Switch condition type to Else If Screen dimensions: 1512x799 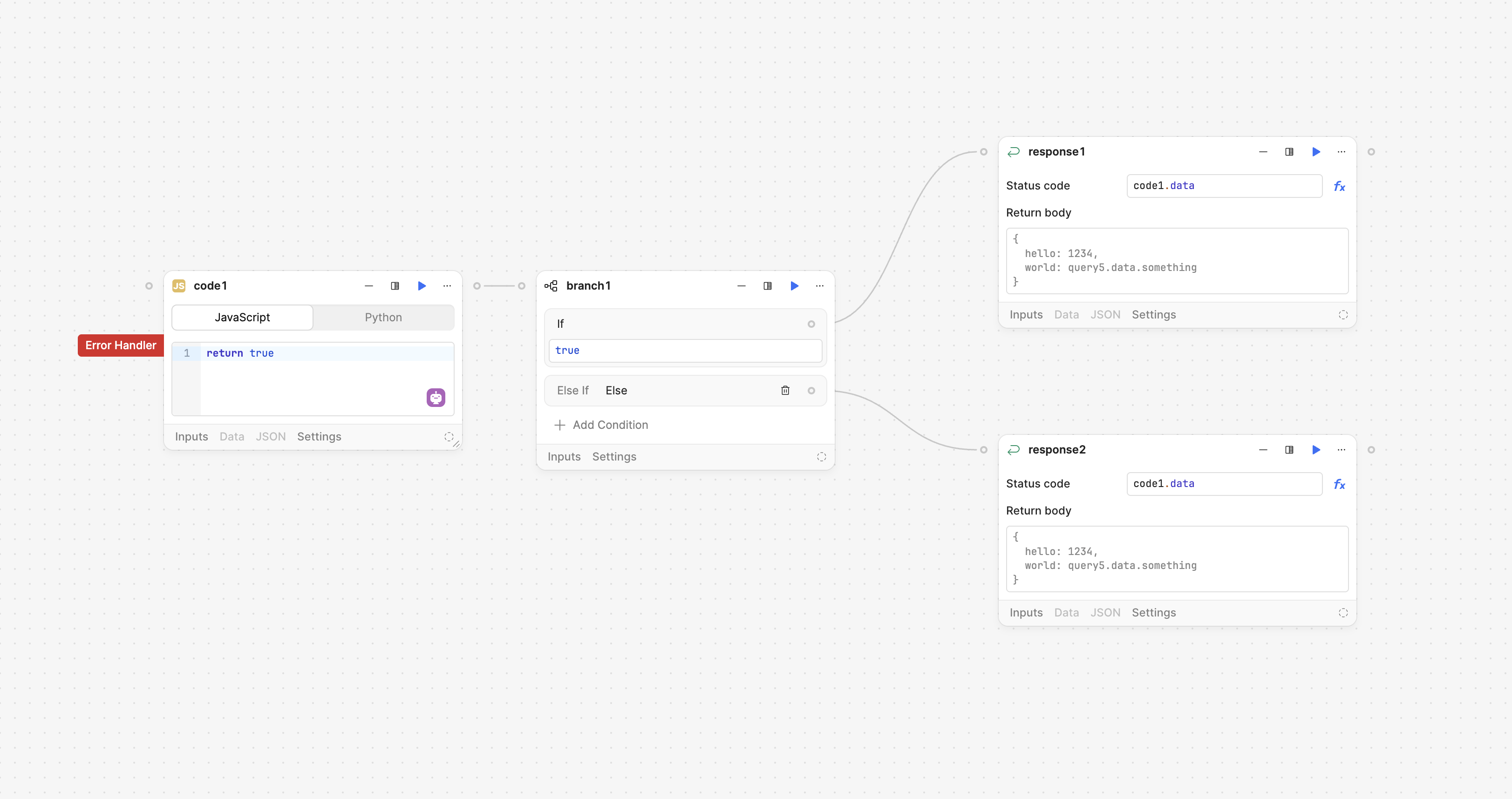coord(572,391)
